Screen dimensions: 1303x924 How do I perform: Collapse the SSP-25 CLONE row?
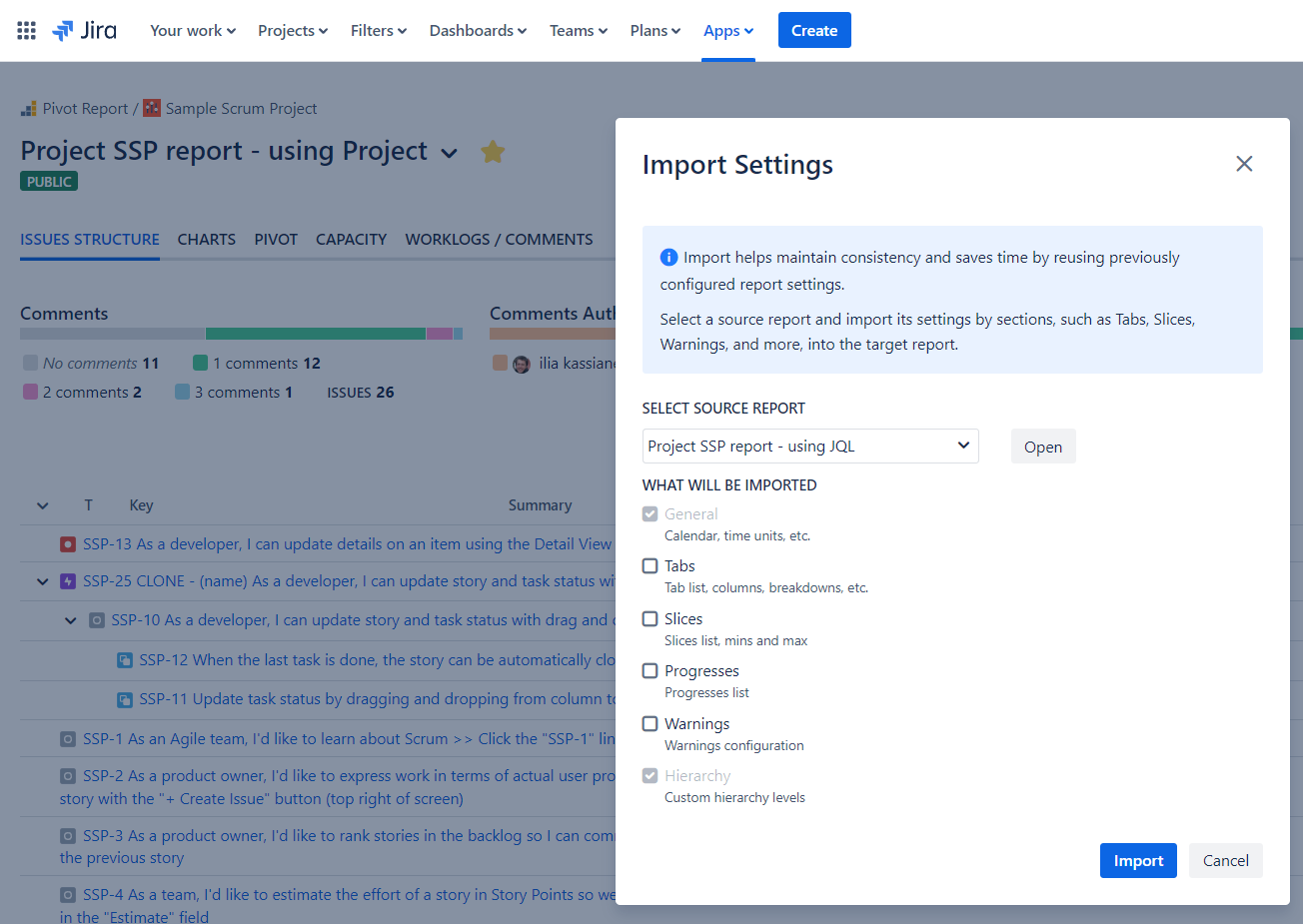point(42,581)
